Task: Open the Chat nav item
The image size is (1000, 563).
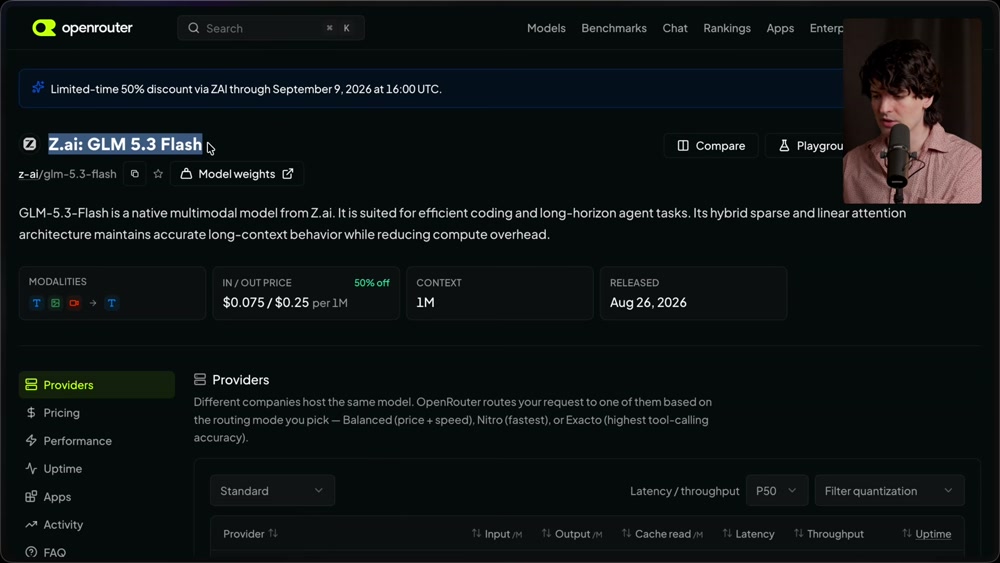Action: pyautogui.click(x=675, y=28)
